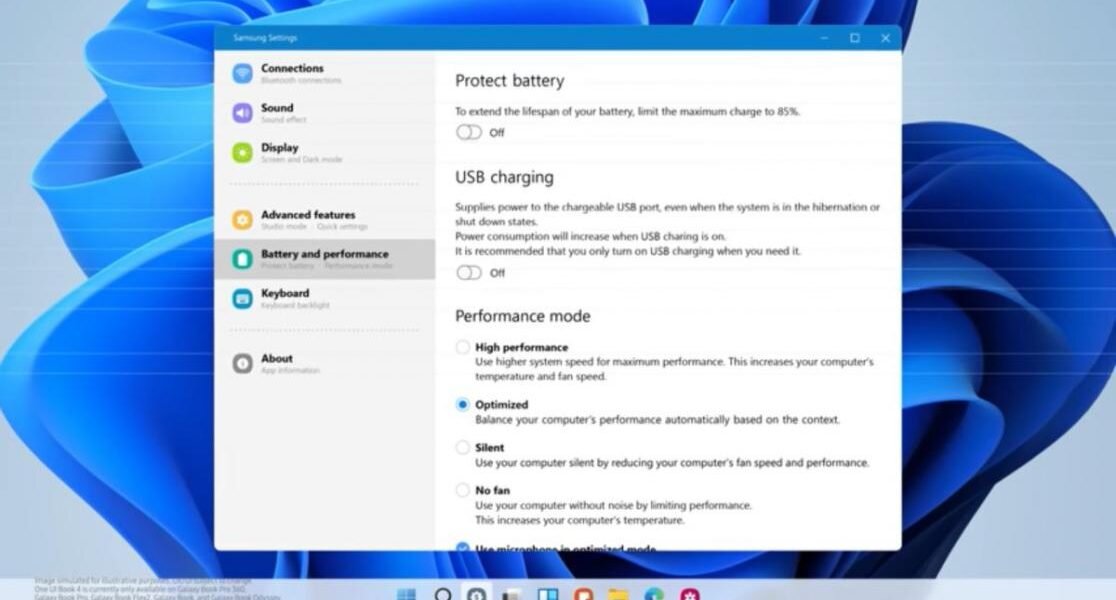Select the Battery and performance menu item

[325, 259]
